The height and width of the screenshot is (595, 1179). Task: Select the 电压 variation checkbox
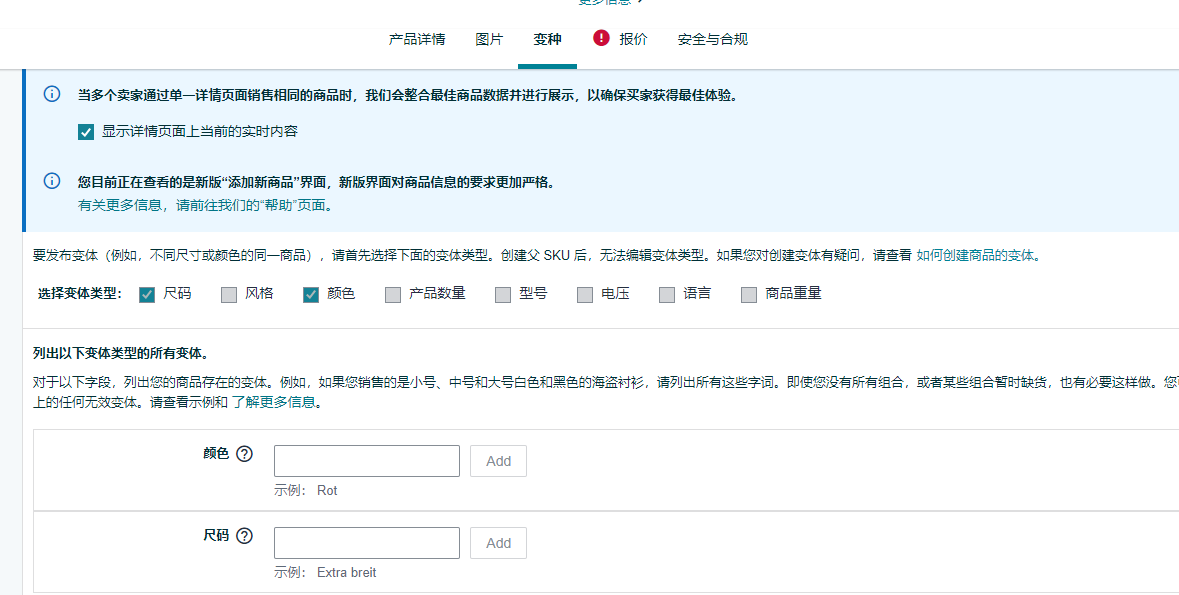tap(585, 294)
